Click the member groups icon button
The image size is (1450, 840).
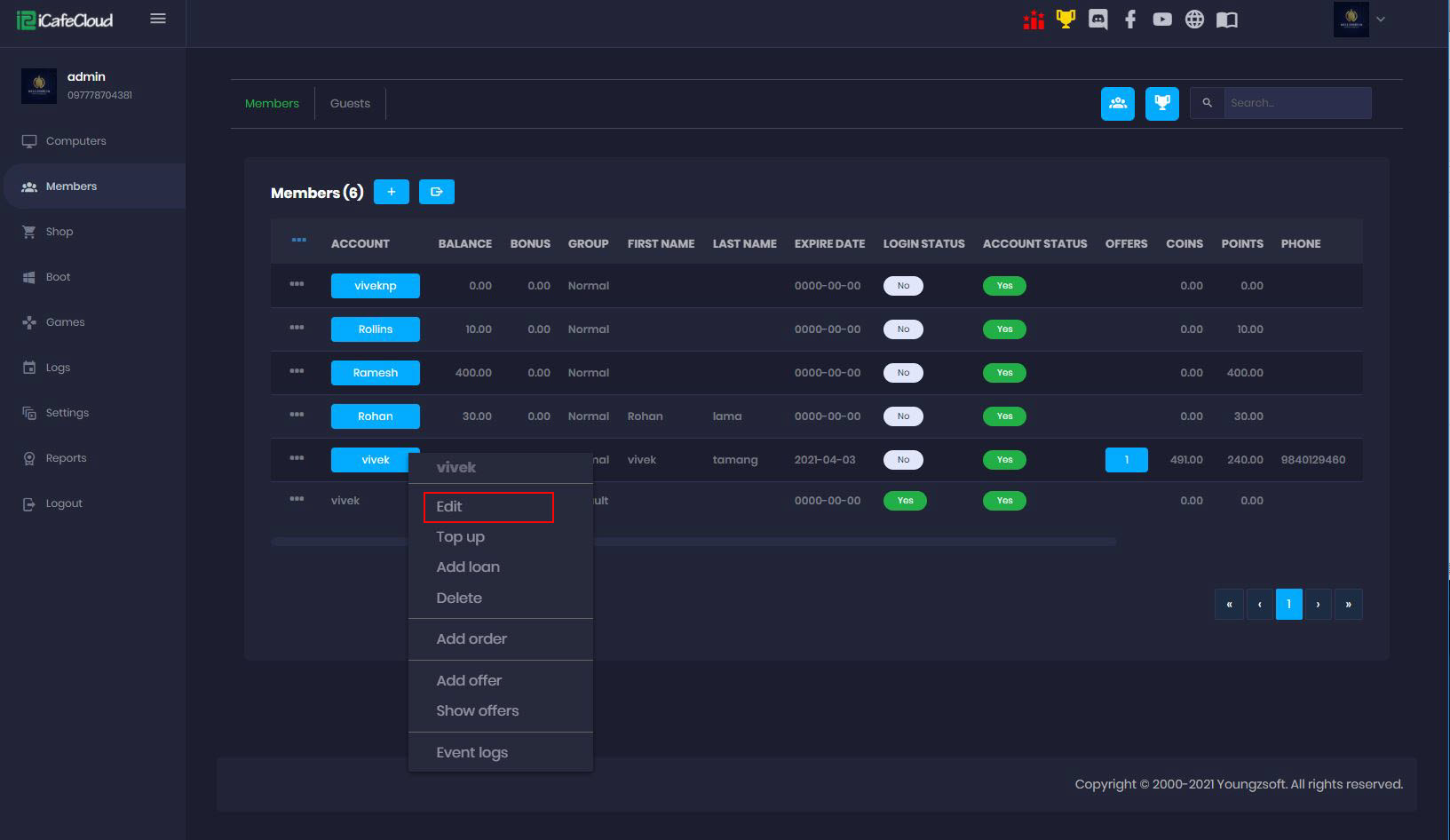pyautogui.click(x=1117, y=104)
